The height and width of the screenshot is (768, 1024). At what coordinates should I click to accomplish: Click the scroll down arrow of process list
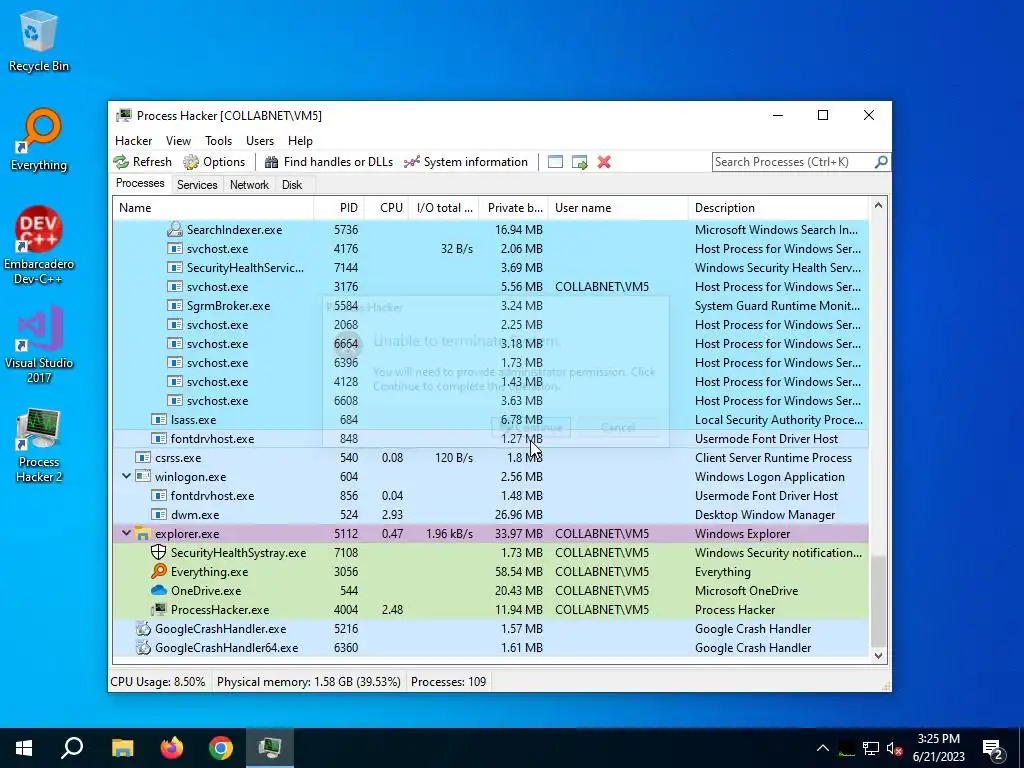(x=878, y=655)
